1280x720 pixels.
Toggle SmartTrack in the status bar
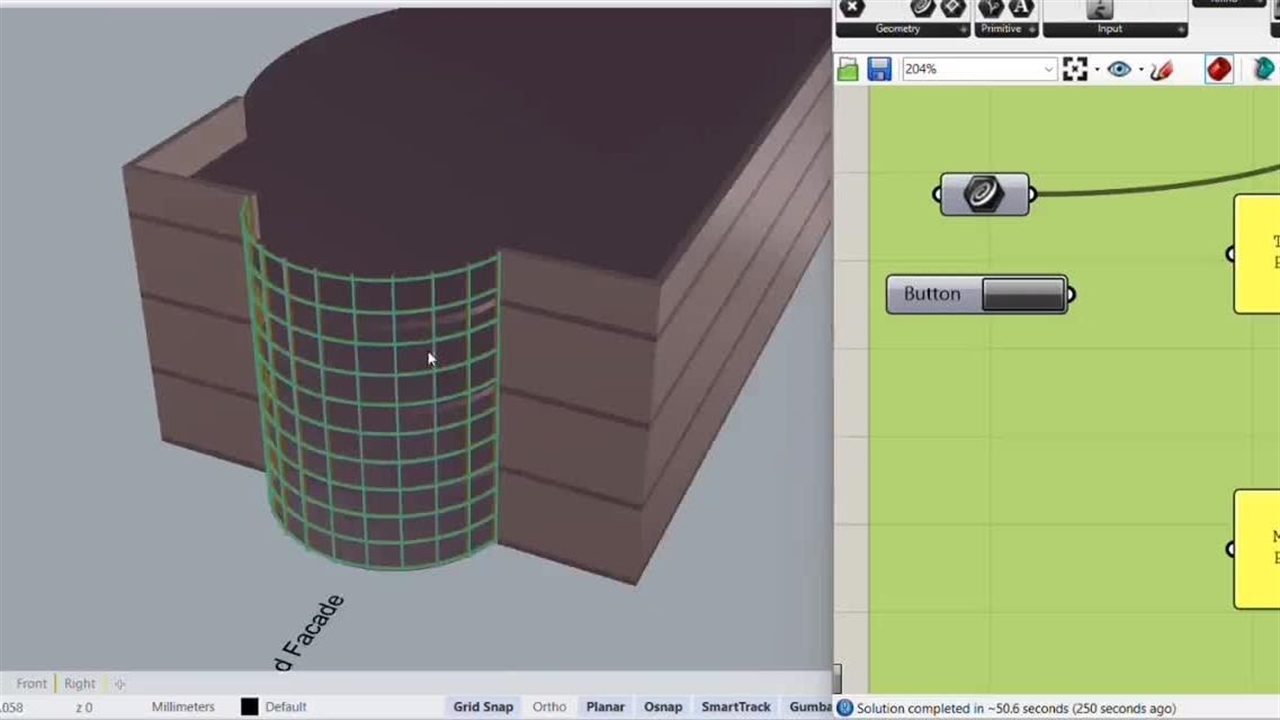pyautogui.click(x=736, y=707)
